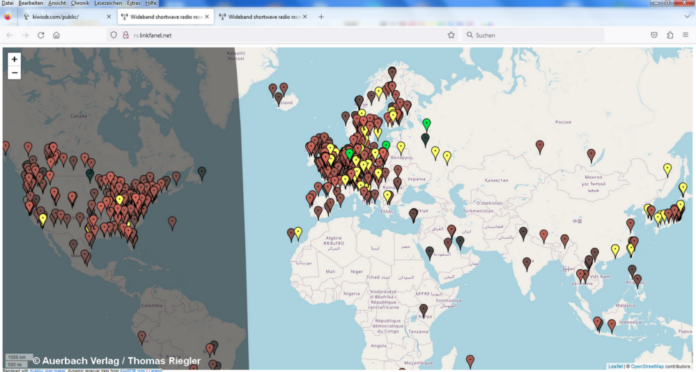Show tracking protection shield info
The width and height of the screenshot is (696, 372).
(x=114, y=35)
